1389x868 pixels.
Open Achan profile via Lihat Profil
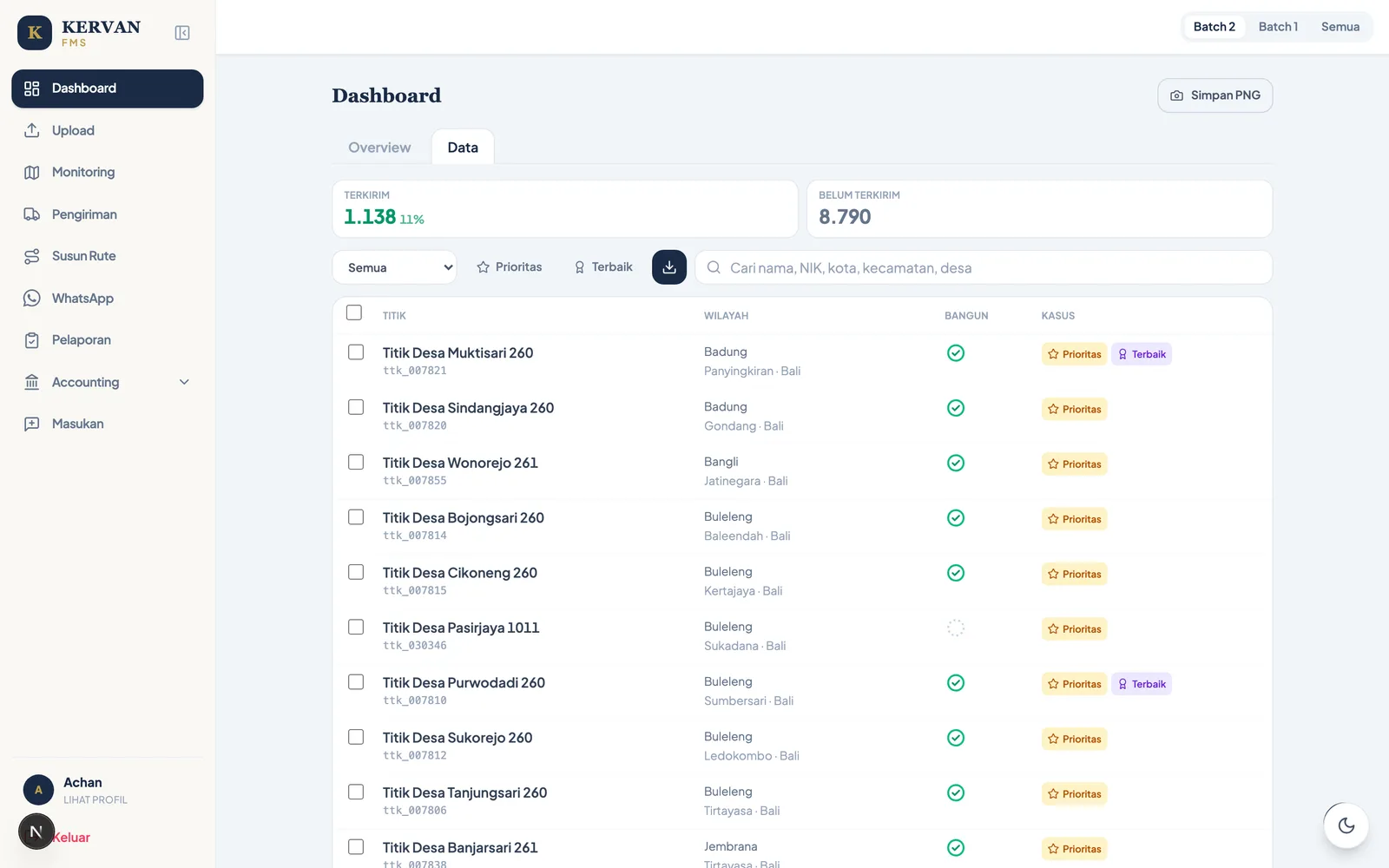[x=95, y=800]
